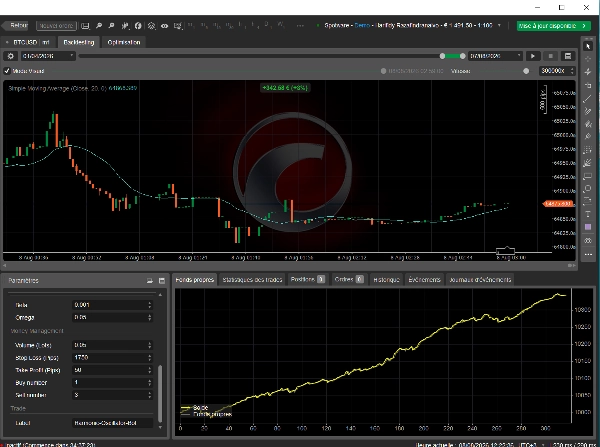This screenshot has width=600, height=447.
Task: Click the Stop Loss stepper arrows
Action: (150, 357)
